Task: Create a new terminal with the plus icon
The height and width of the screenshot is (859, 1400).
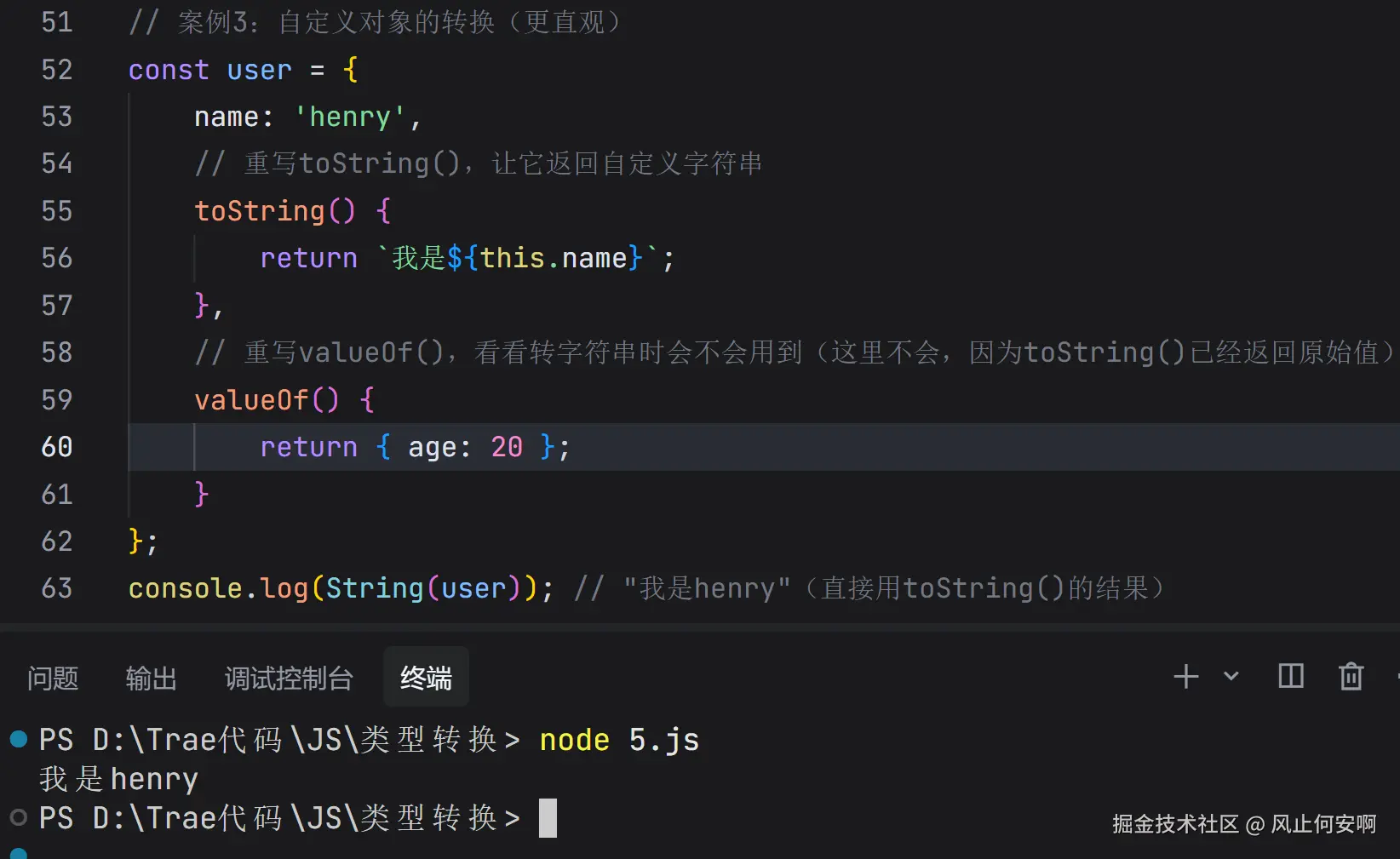Action: coord(1185,677)
